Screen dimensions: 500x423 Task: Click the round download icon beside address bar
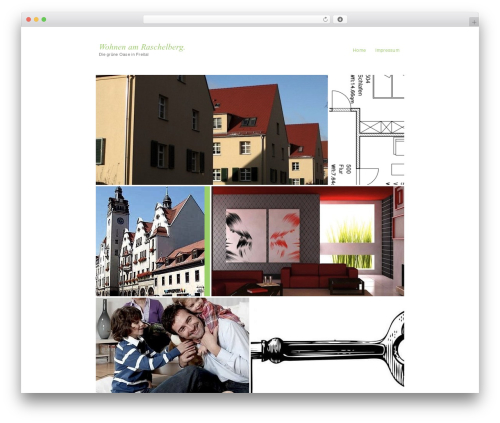340,19
